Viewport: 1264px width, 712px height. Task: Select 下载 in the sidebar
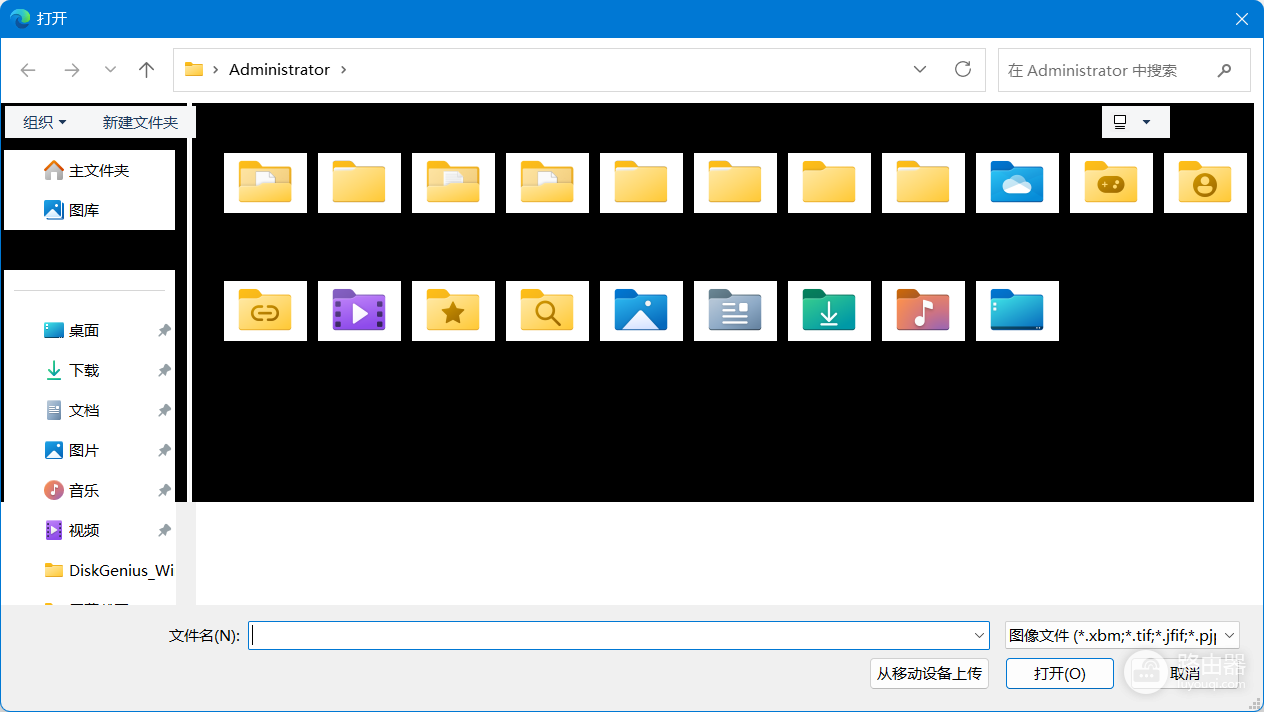tap(72, 371)
